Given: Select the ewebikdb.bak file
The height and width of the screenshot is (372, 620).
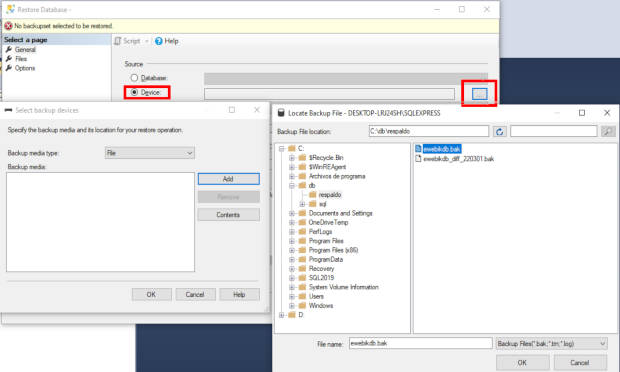Looking at the screenshot, I should pyautogui.click(x=442, y=149).
